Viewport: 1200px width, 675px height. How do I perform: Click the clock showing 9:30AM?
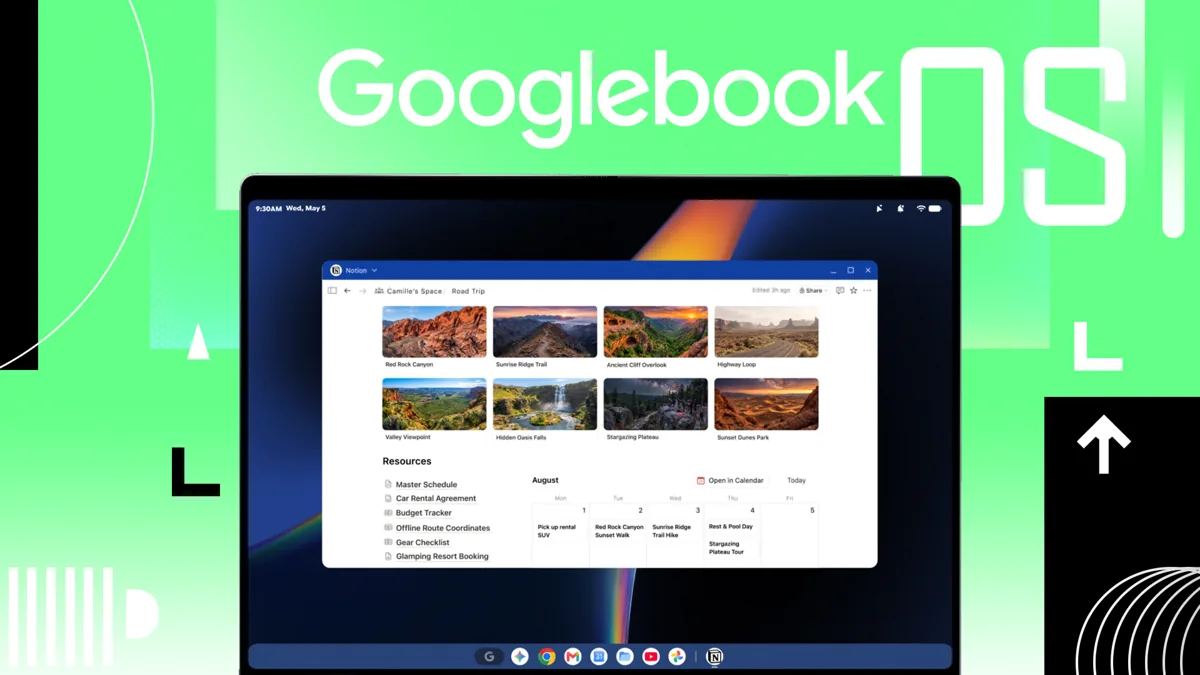click(x=269, y=209)
